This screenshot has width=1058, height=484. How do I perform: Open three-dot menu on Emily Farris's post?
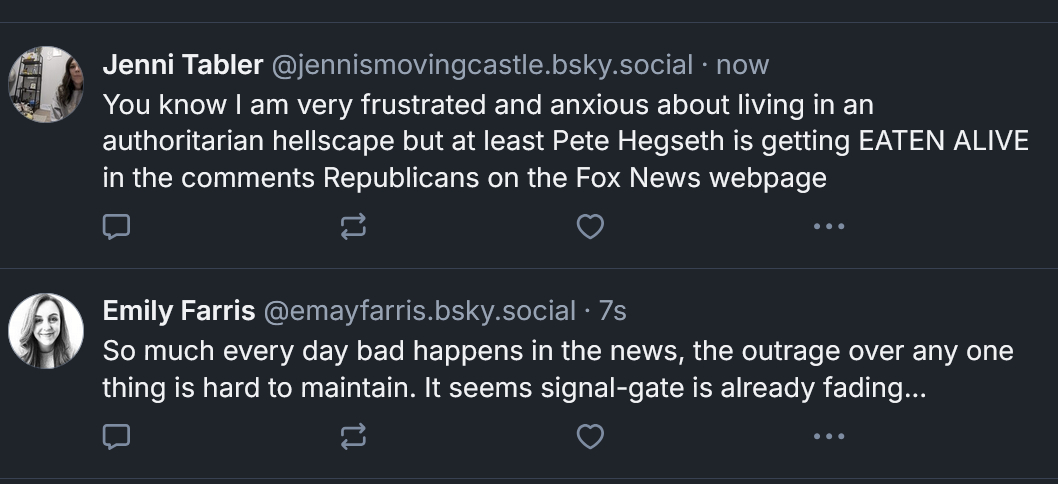pos(829,436)
